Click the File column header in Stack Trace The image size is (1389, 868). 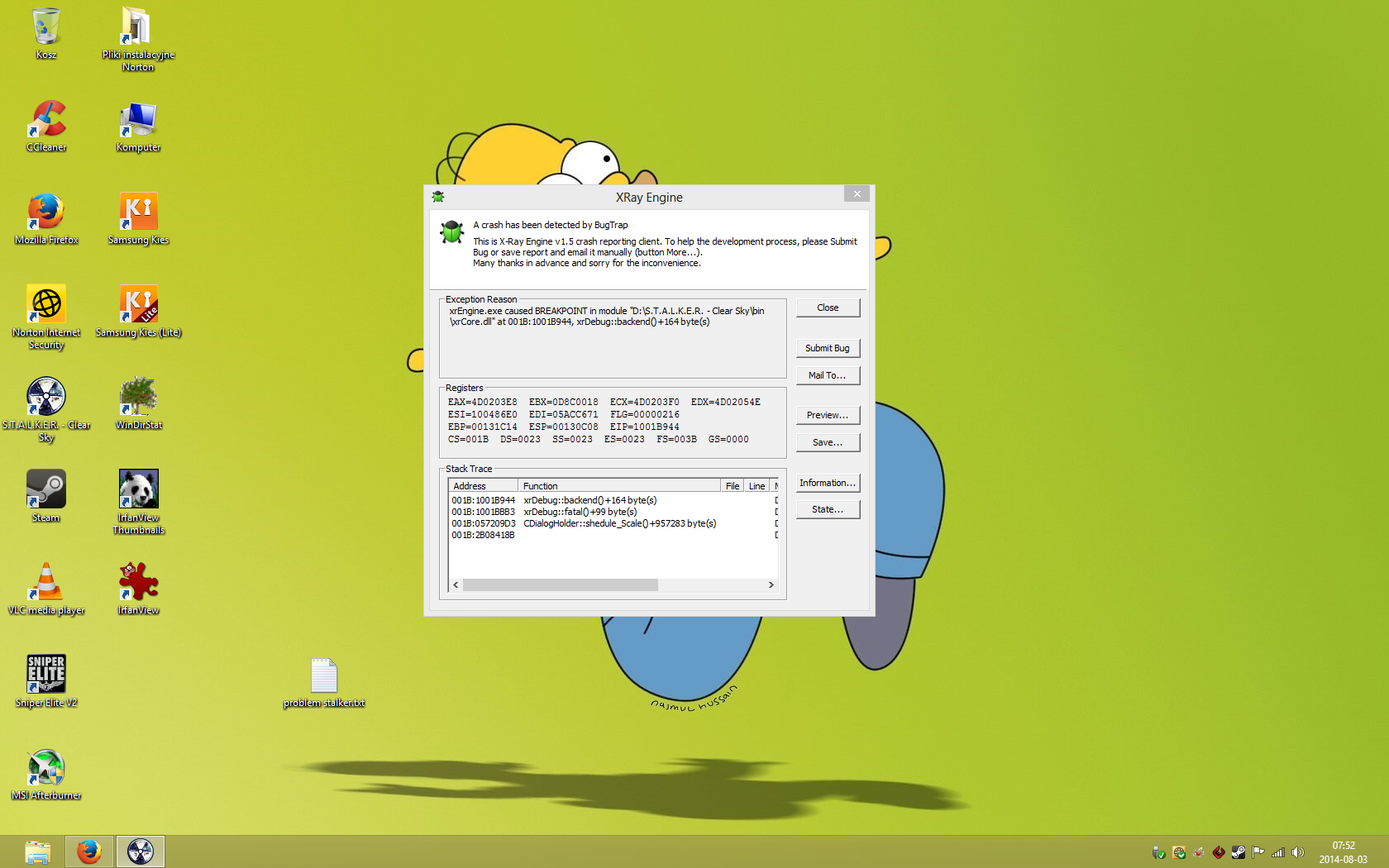tap(732, 486)
